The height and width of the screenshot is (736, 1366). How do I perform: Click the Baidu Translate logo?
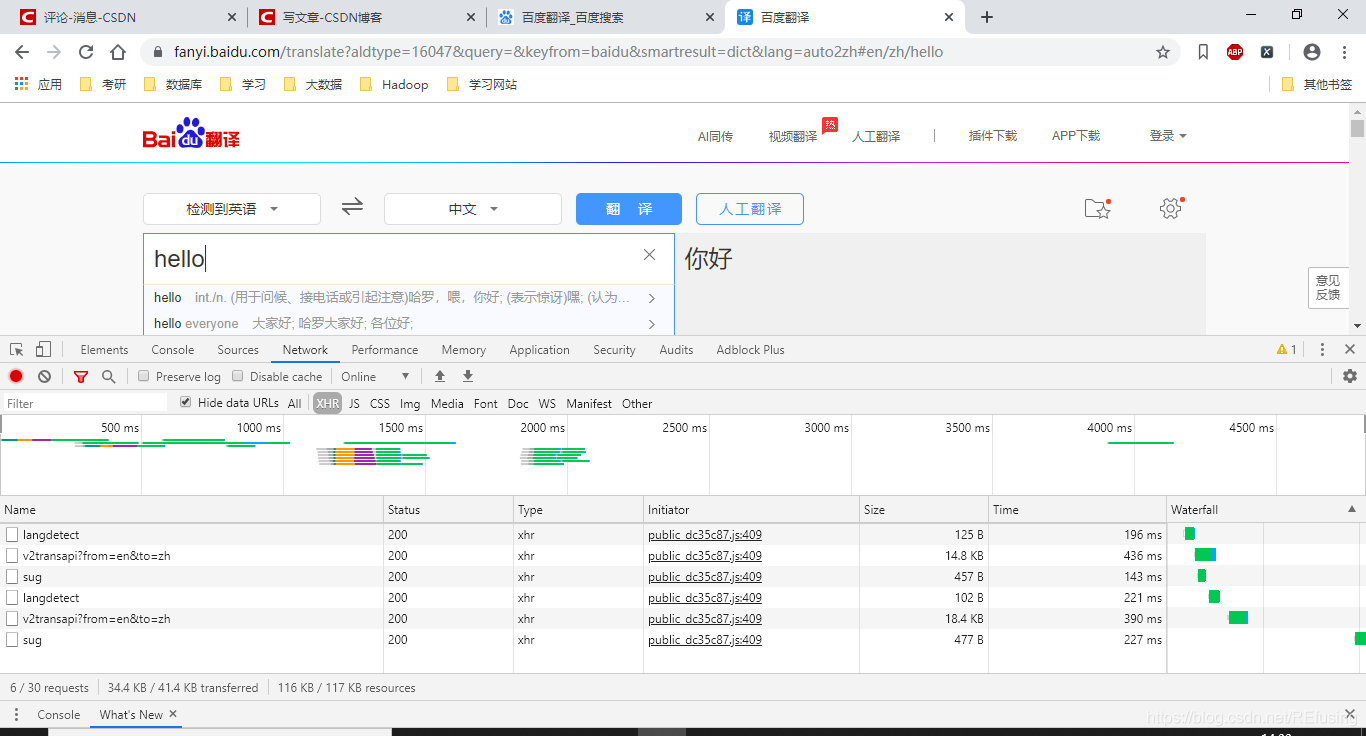(x=191, y=134)
